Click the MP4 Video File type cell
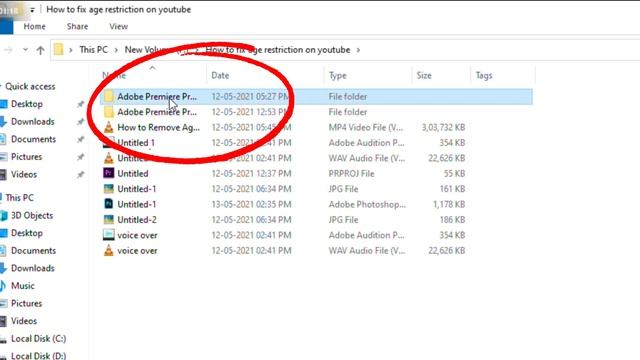Screen dimensions: 640x360 [x=366, y=127]
